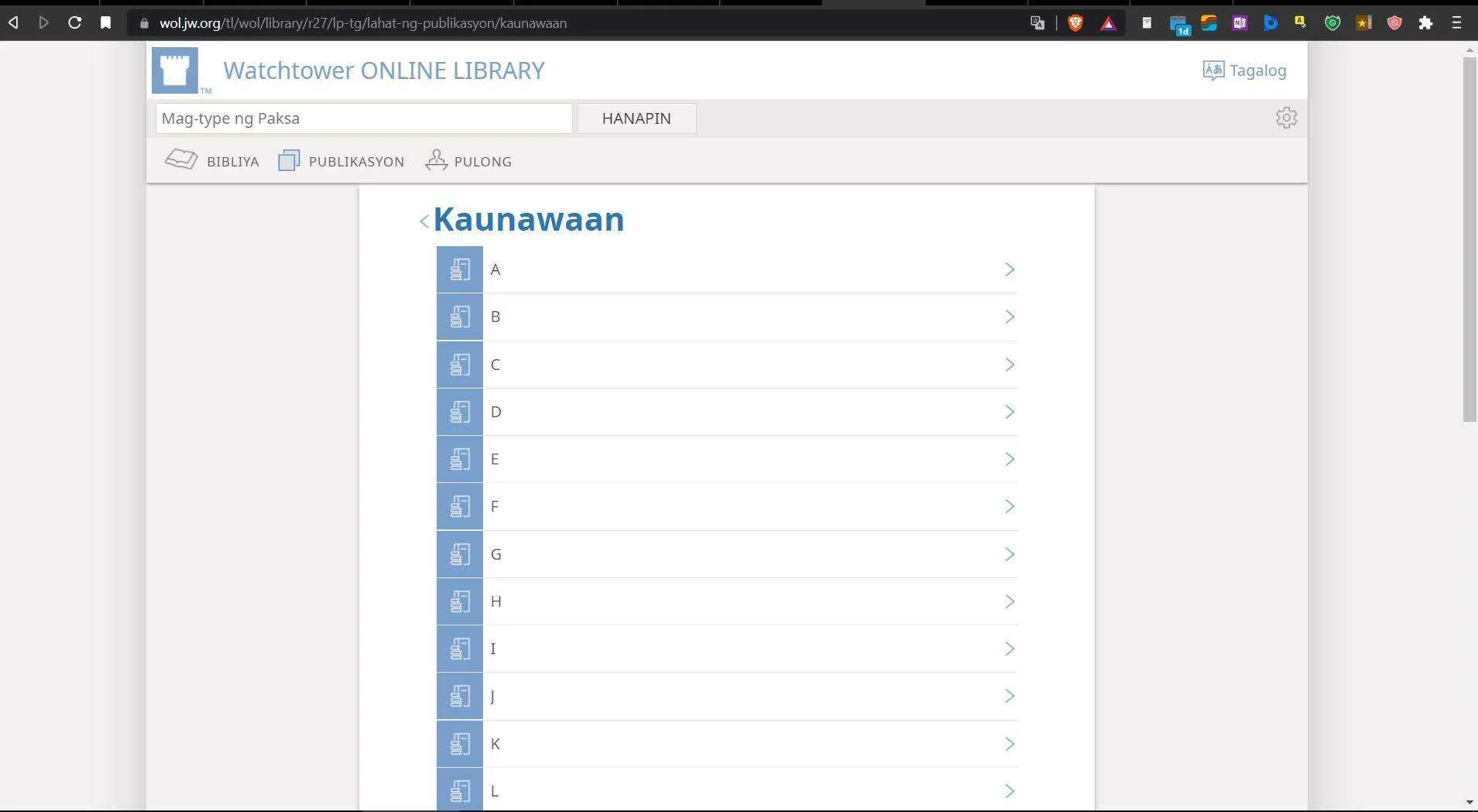
Task: Click the Watchtower tower logo
Action: coord(175,70)
